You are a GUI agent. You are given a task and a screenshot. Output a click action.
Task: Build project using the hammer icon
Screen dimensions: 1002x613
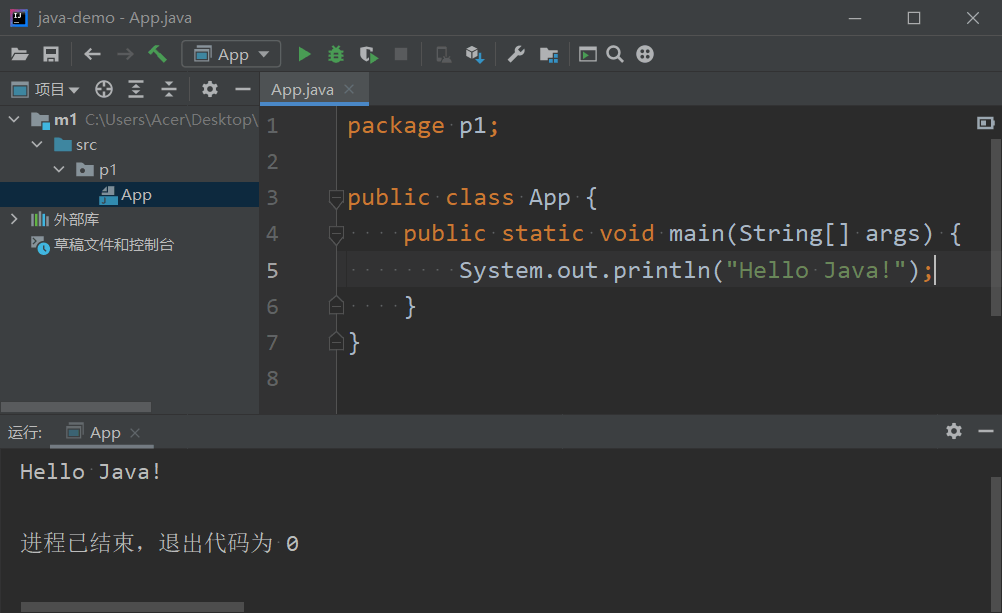point(157,54)
